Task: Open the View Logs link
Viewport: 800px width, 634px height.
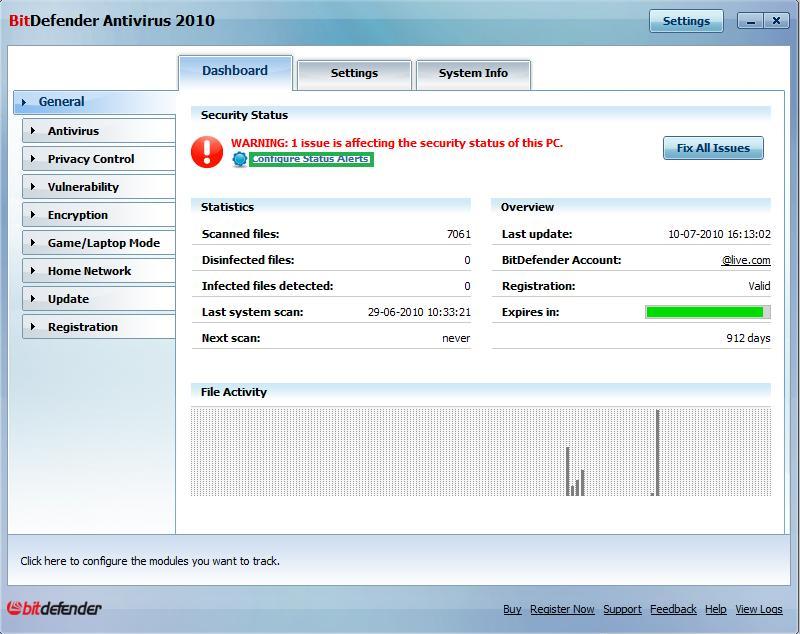Action: 759,609
